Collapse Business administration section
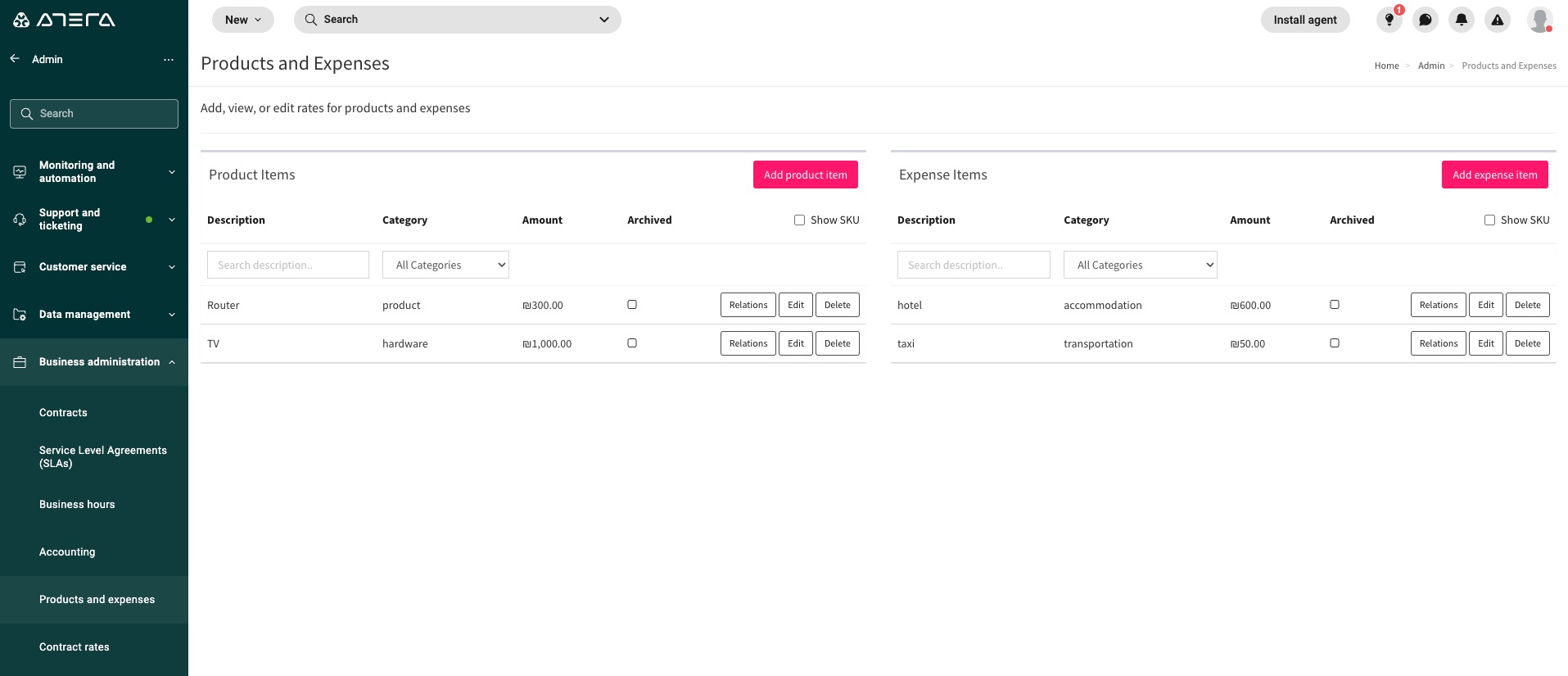This screenshot has width=1568, height=676. pyautogui.click(x=172, y=362)
